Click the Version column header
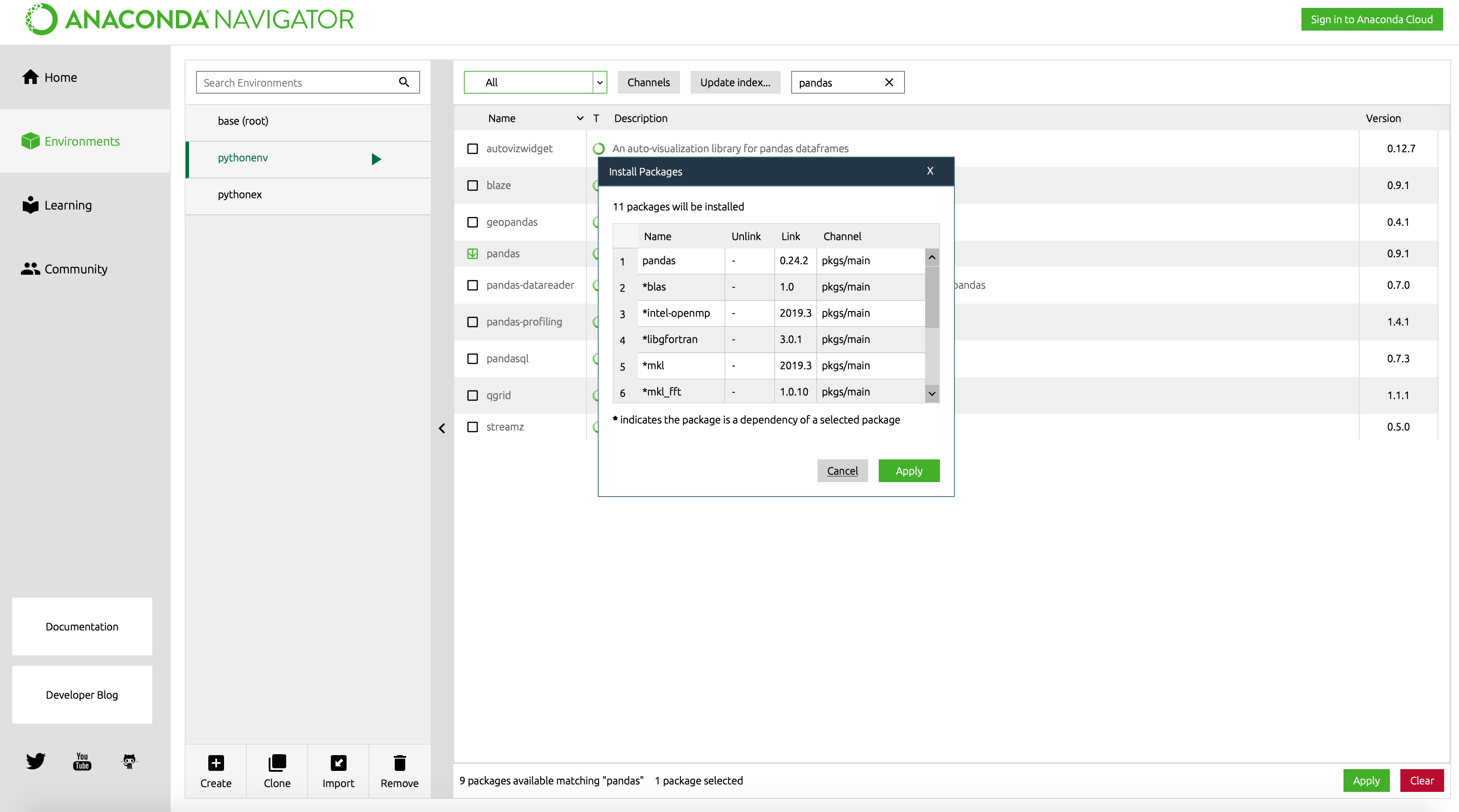The height and width of the screenshot is (812, 1459). pos(1383,119)
